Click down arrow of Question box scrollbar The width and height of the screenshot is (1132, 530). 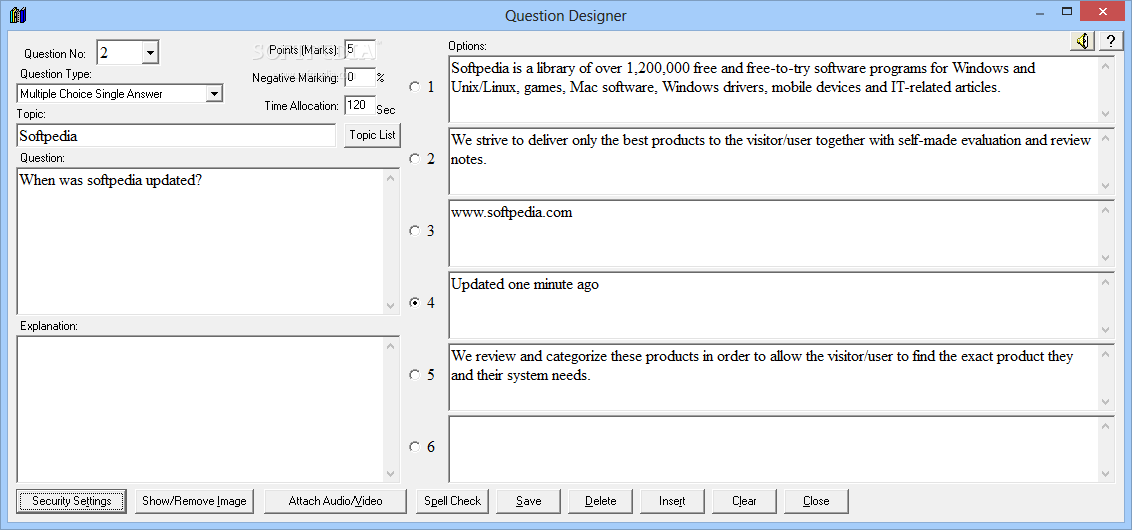coord(391,306)
